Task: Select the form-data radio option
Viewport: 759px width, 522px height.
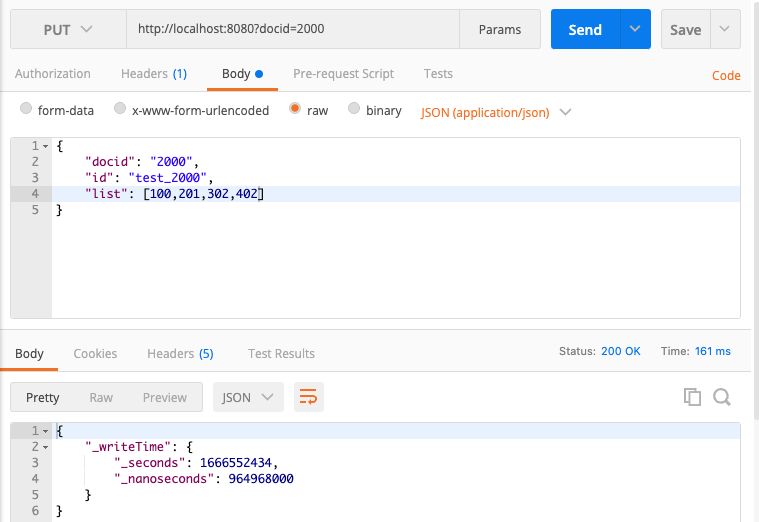Action: (x=26, y=108)
